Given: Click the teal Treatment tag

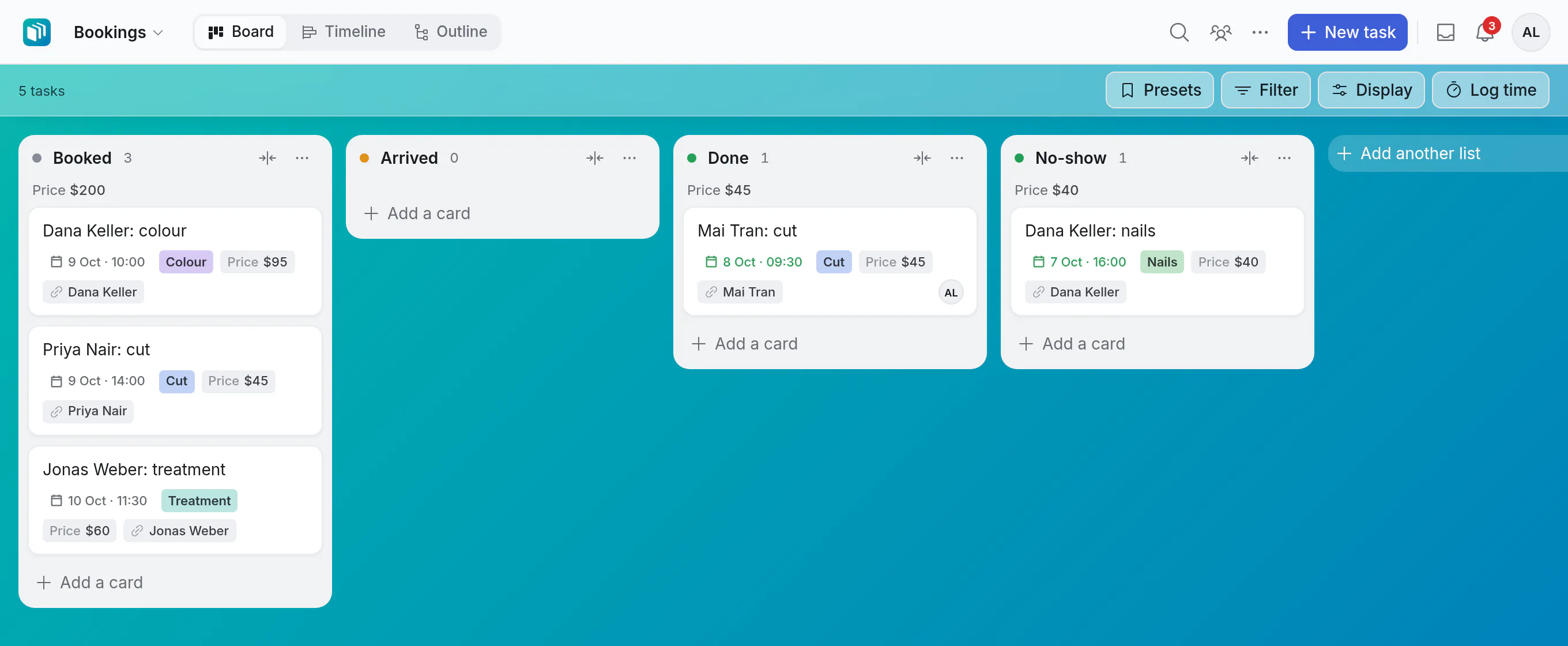Looking at the screenshot, I should tap(199, 501).
